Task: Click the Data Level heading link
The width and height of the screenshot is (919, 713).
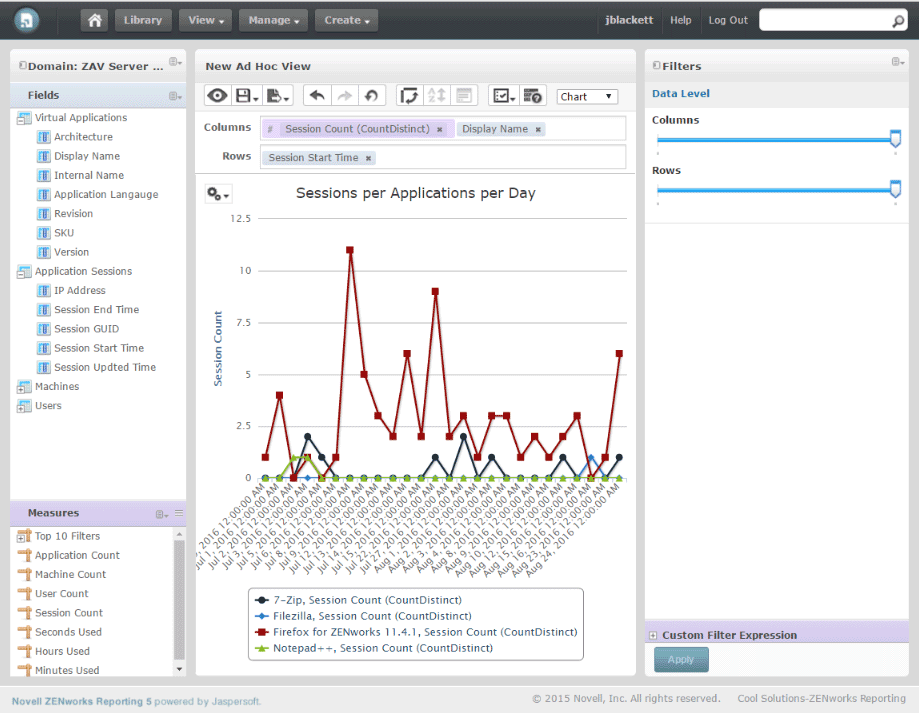Action: coord(680,94)
